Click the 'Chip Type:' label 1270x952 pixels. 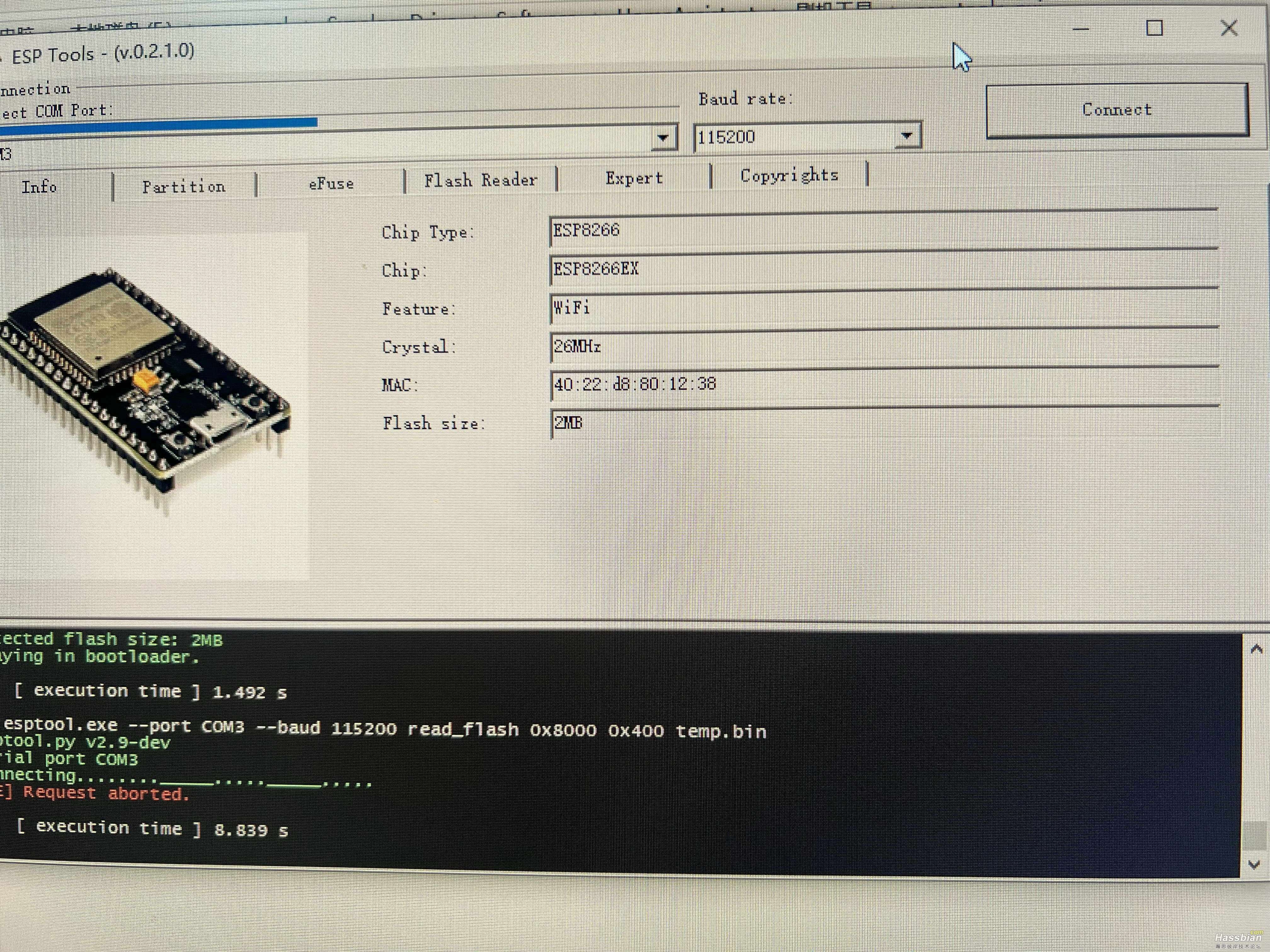428,232
